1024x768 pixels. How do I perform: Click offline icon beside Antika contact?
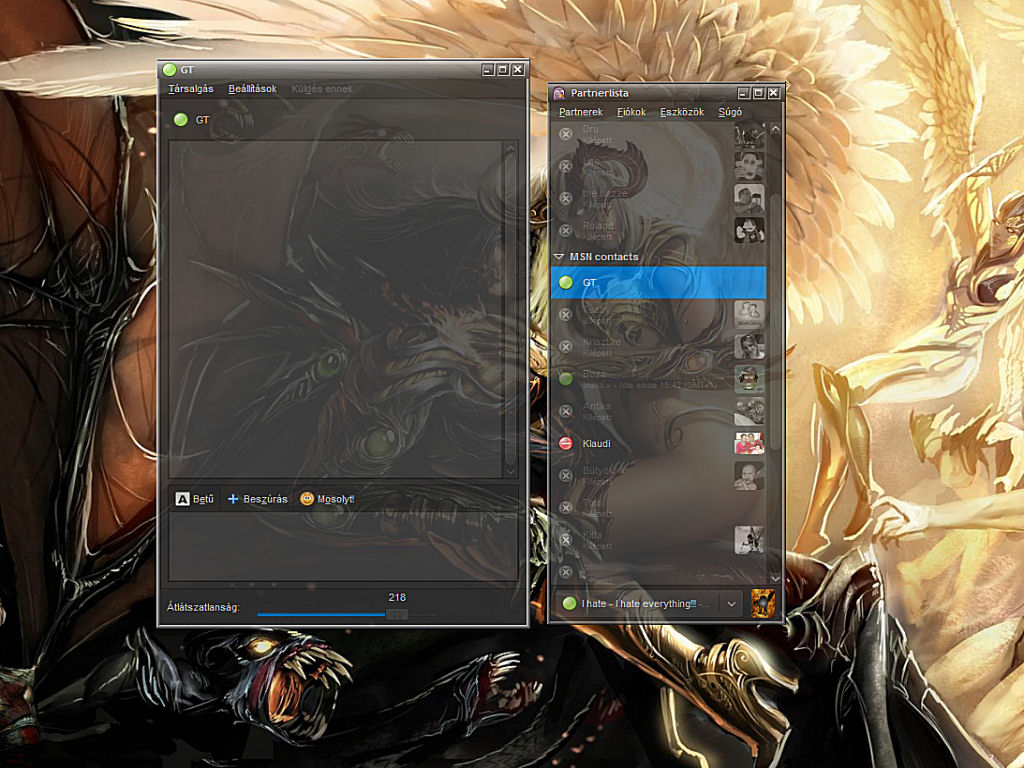pos(565,411)
